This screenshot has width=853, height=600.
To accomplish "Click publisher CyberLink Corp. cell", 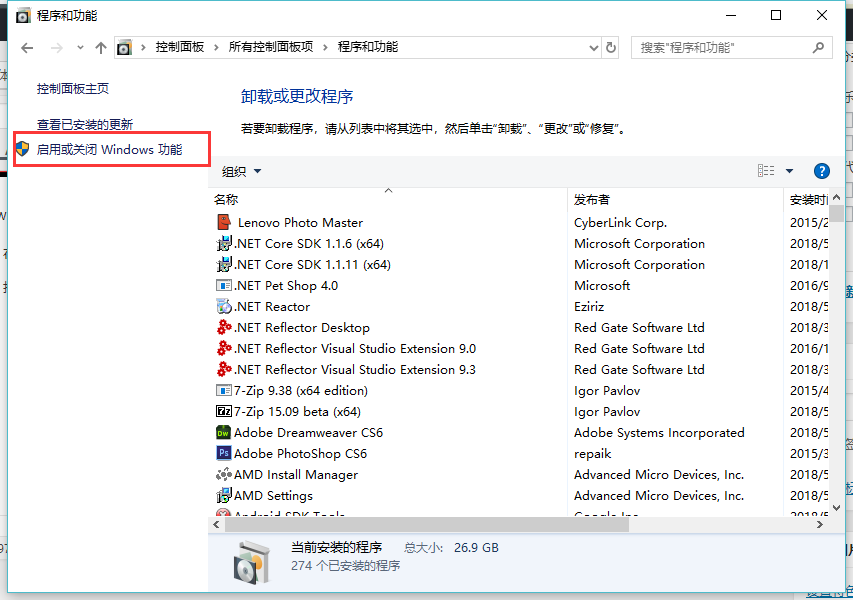I will click(x=620, y=222).
